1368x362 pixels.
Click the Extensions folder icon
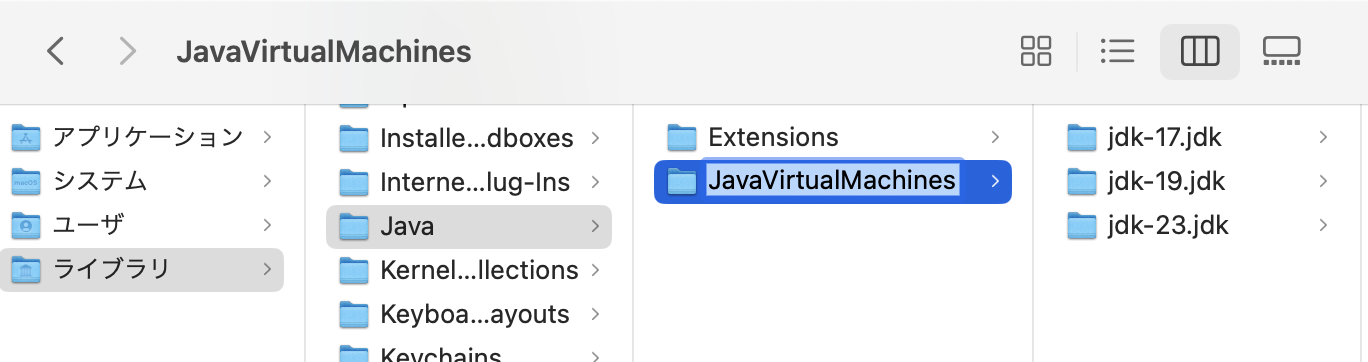click(682, 137)
